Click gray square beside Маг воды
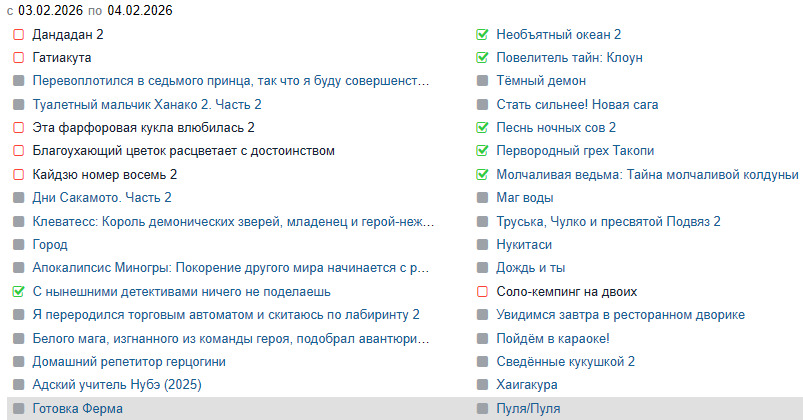Screen dimensions: 803x420 coord(482,198)
